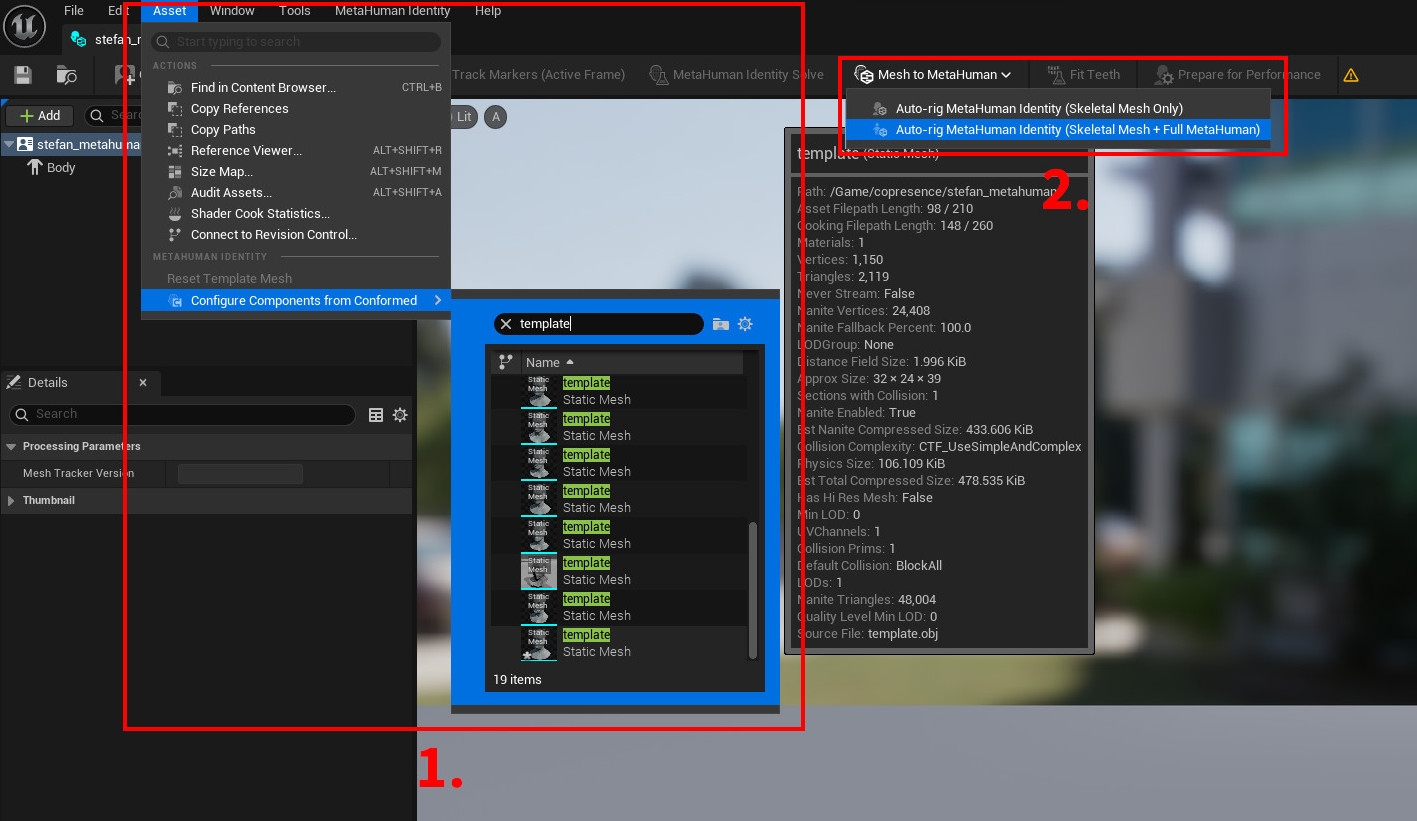
Task: Open the Mesh to MetaHuman dropdown
Action: [x=933, y=75]
